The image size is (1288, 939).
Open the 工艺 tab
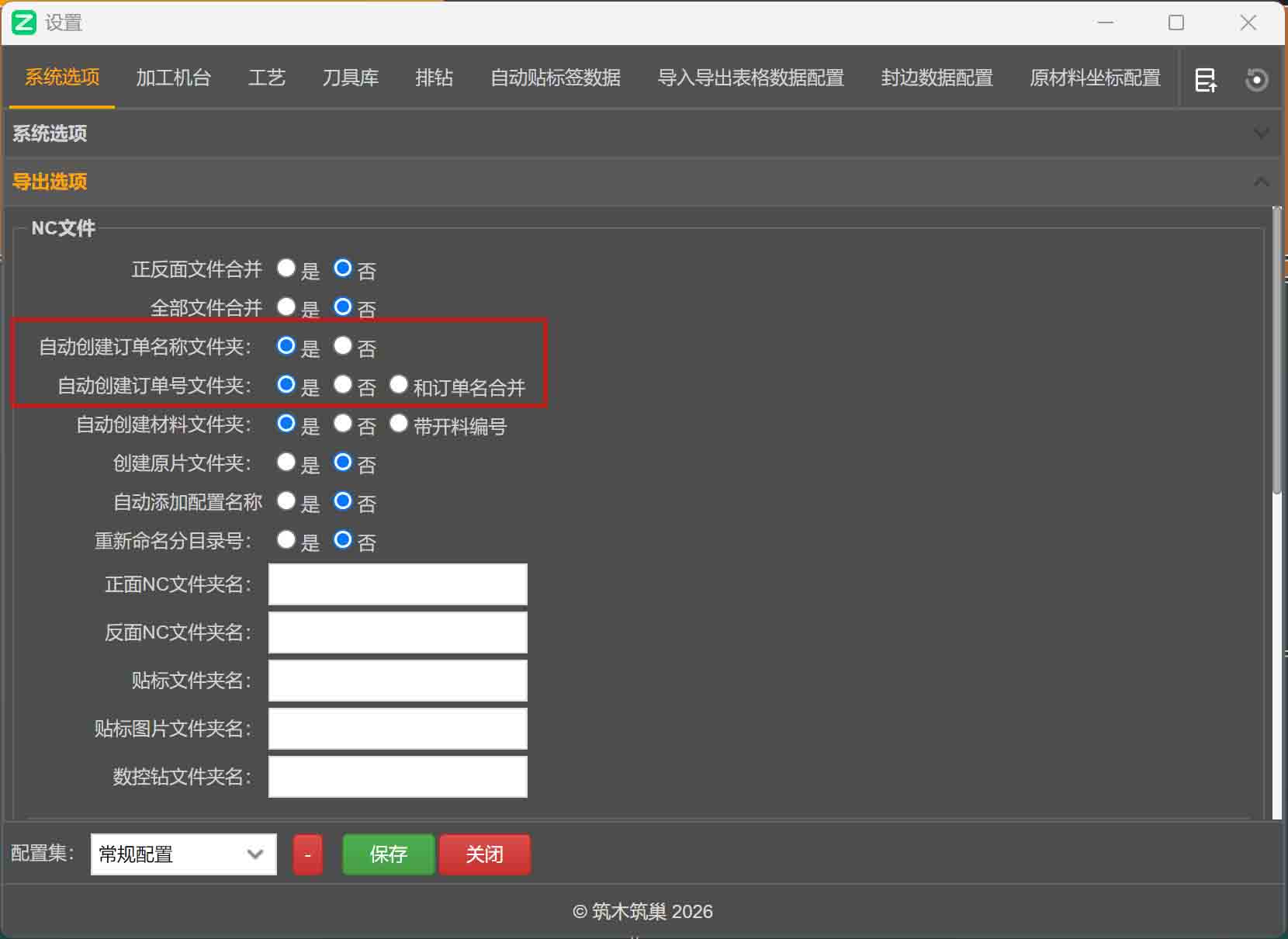[266, 78]
